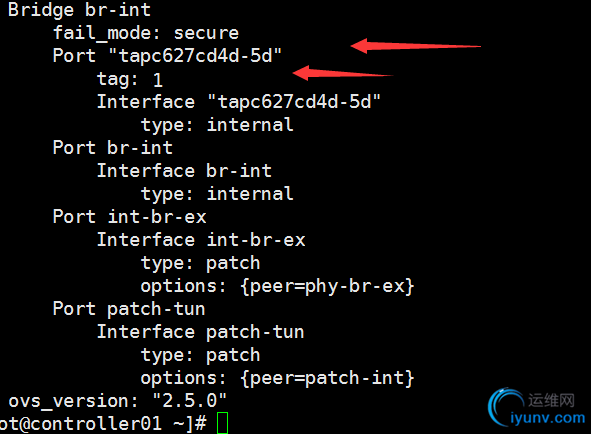Click the 'Interface patch-tun' line
Viewport: 591px width, 434px height.
pyautogui.click(x=200, y=332)
